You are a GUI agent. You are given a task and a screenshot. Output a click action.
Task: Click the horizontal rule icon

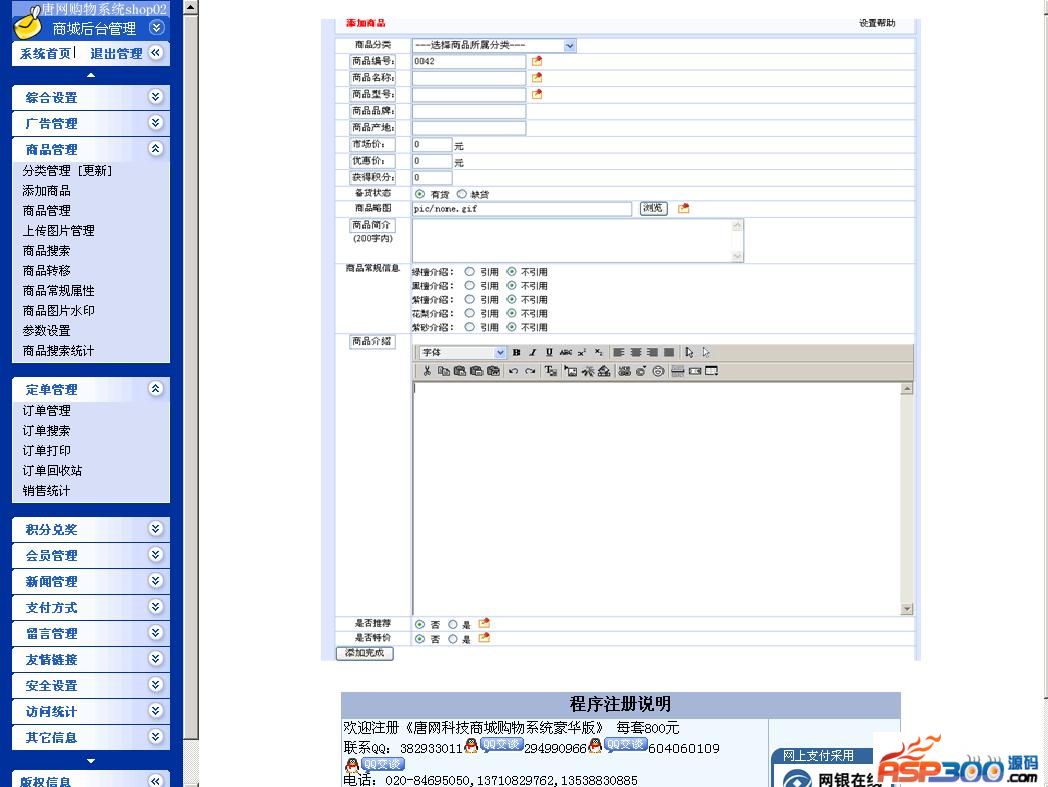677,371
